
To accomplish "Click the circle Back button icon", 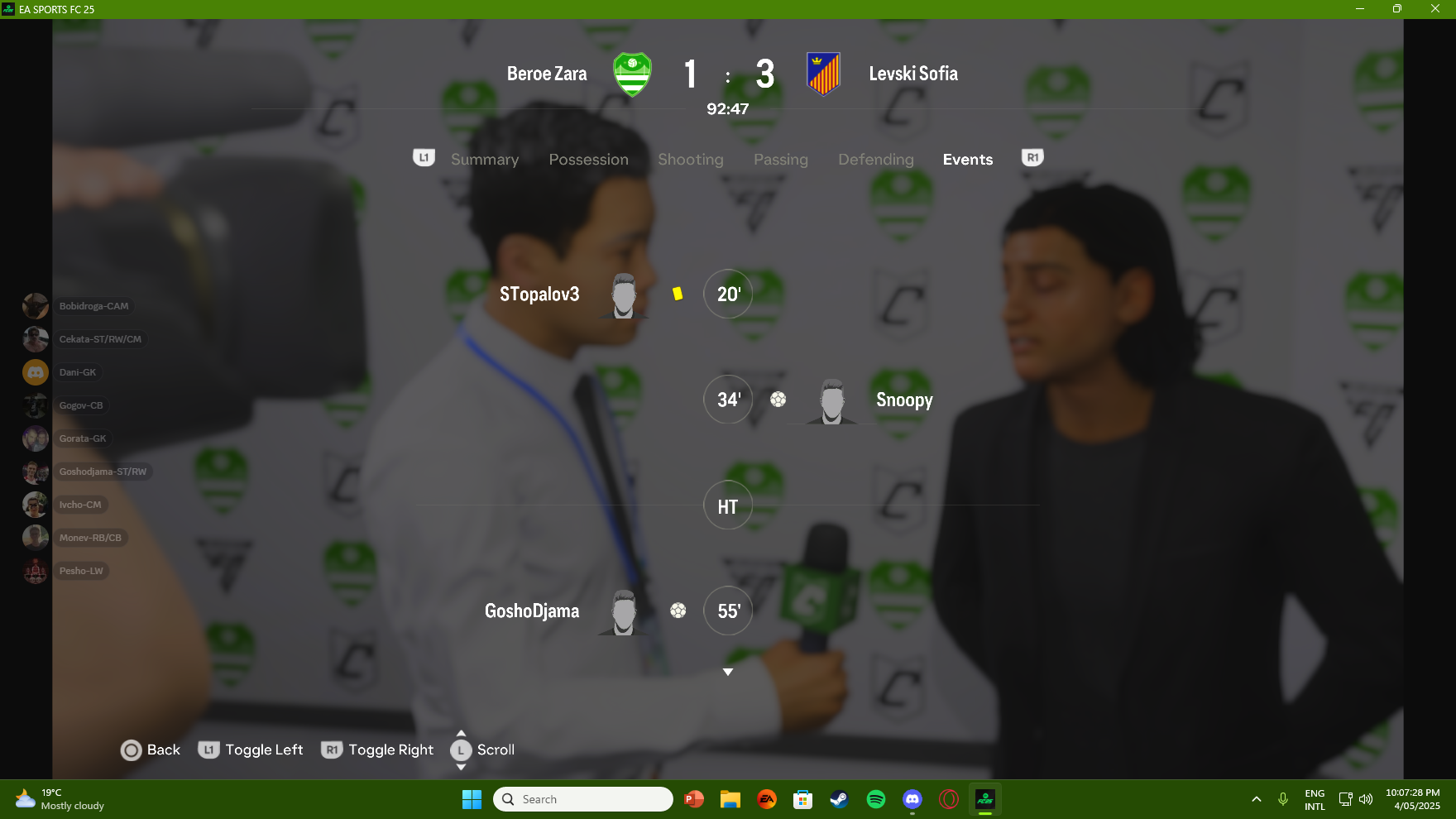I will [x=131, y=750].
